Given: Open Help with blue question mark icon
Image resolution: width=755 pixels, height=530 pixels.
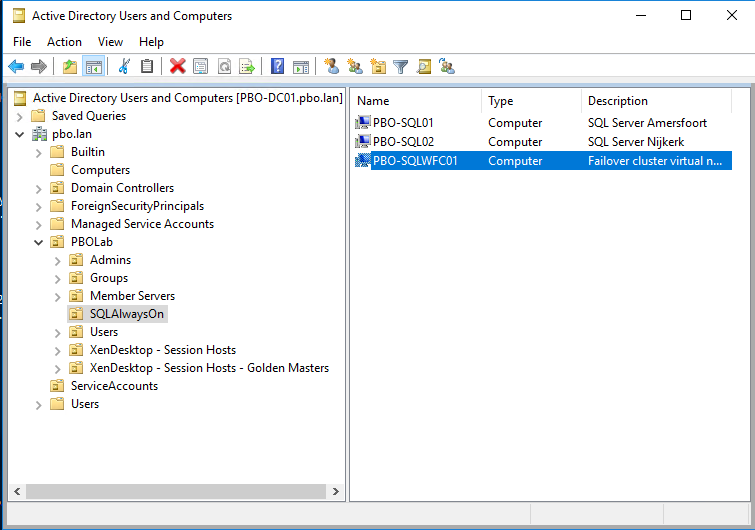Looking at the screenshot, I should point(277,66).
